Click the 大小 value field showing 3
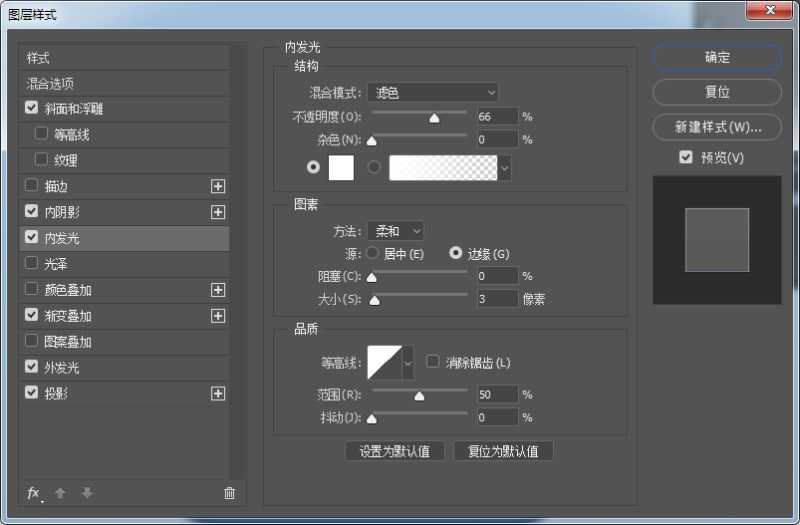This screenshot has height=525, width=800. pyautogui.click(x=497, y=299)
